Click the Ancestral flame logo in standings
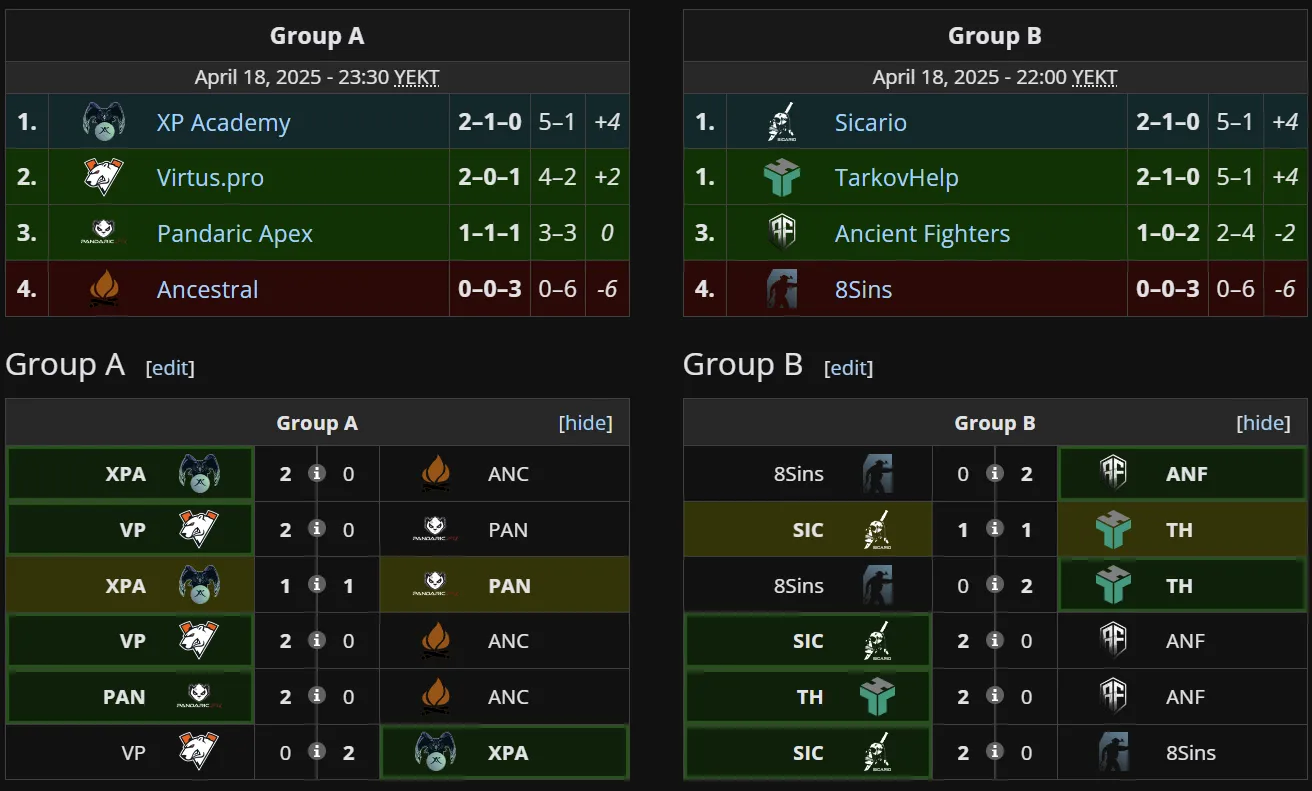1312x791 pixels. point(103,290)
